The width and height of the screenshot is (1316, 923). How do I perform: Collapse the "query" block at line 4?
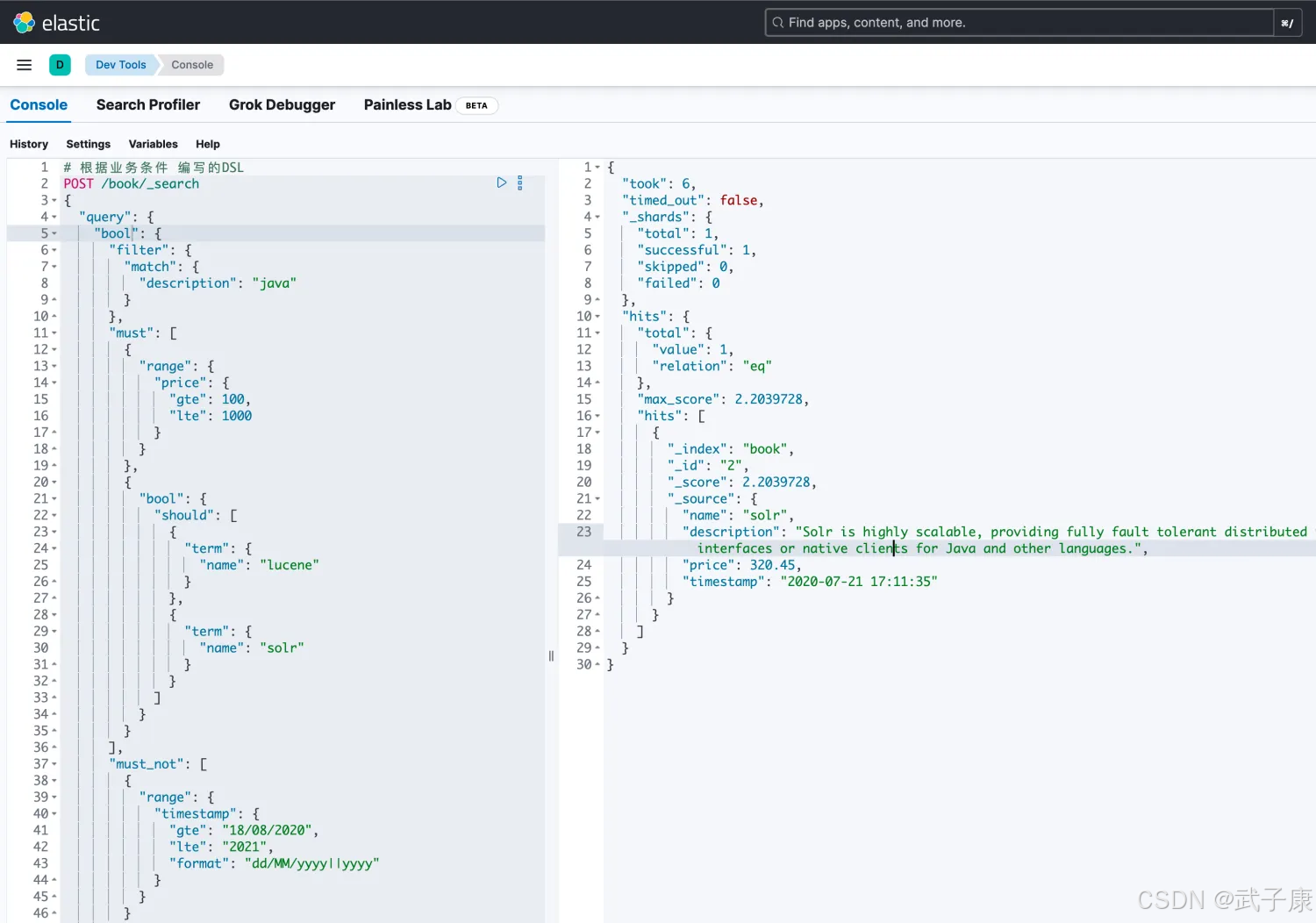tap(54, 217)
